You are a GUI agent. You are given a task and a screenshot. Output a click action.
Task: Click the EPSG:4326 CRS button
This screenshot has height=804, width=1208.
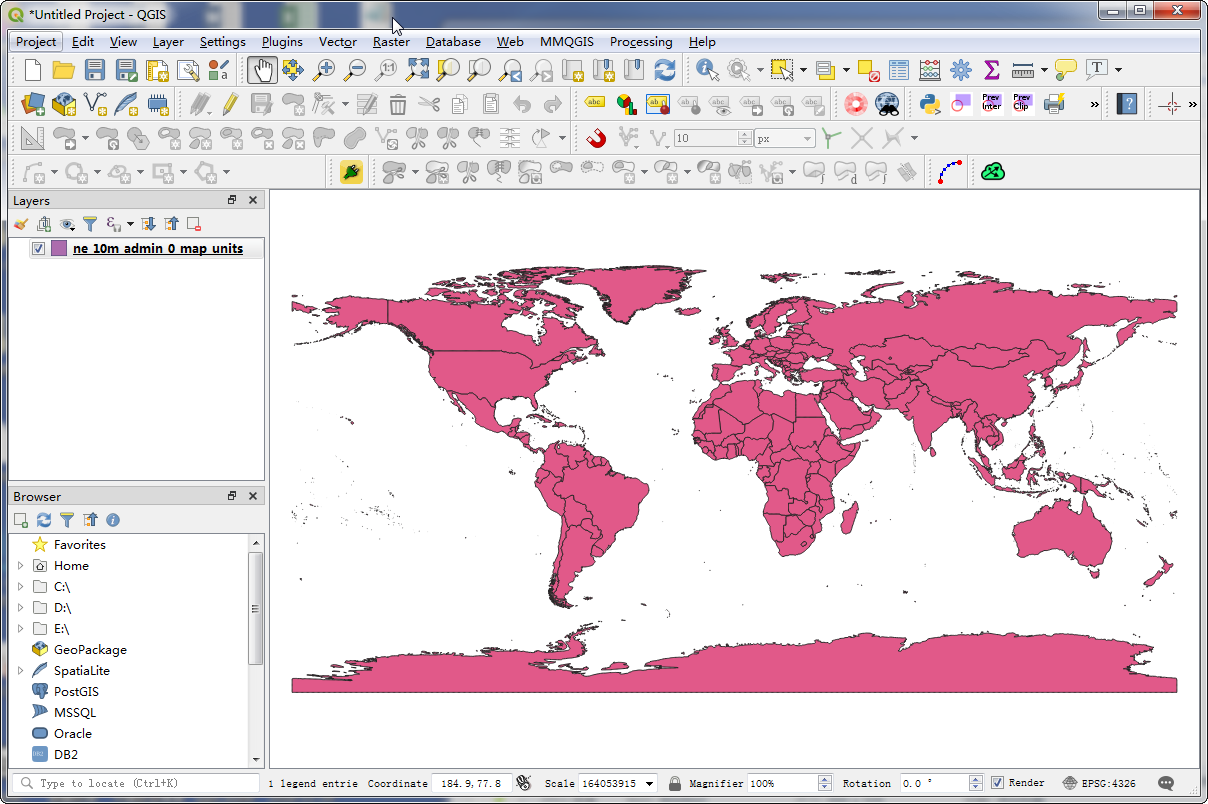(1099, 783)
